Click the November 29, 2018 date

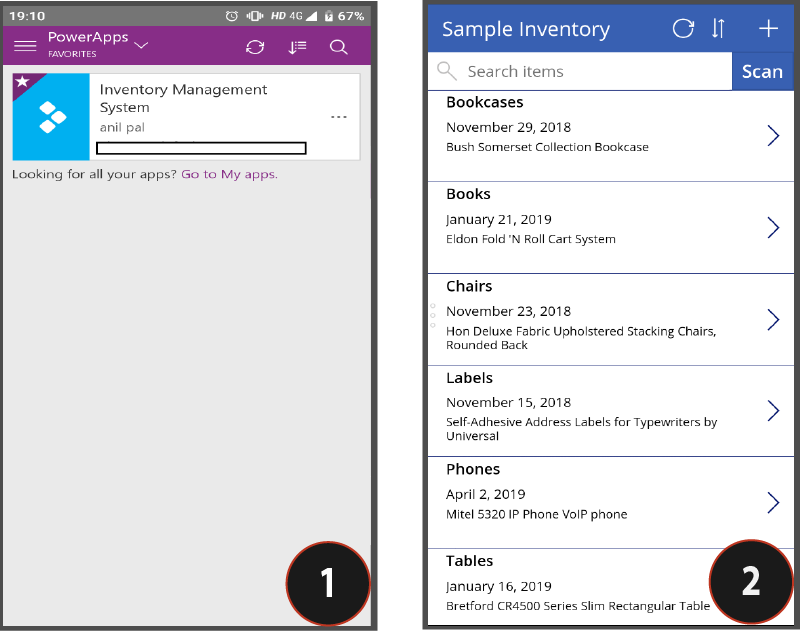pyautogui.click(x=509, y=127)
